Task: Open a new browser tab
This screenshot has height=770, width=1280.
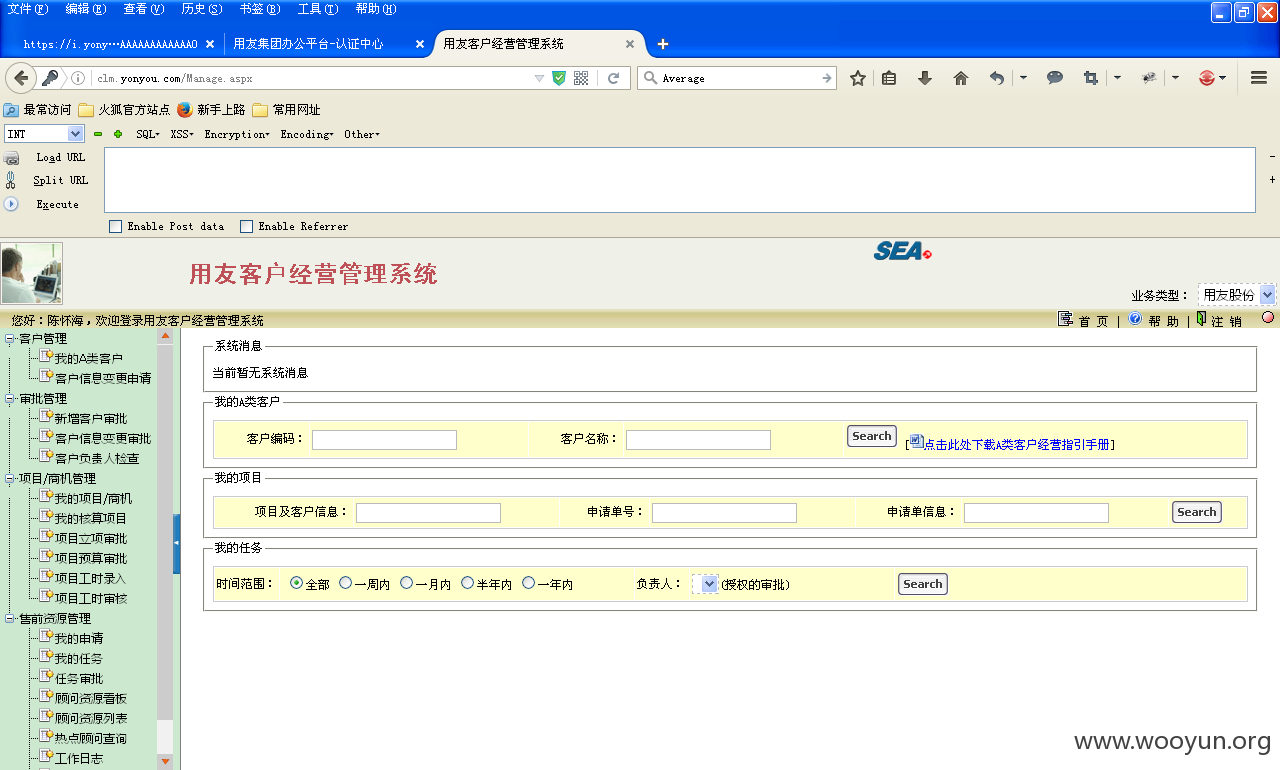Action: [662, 44]
